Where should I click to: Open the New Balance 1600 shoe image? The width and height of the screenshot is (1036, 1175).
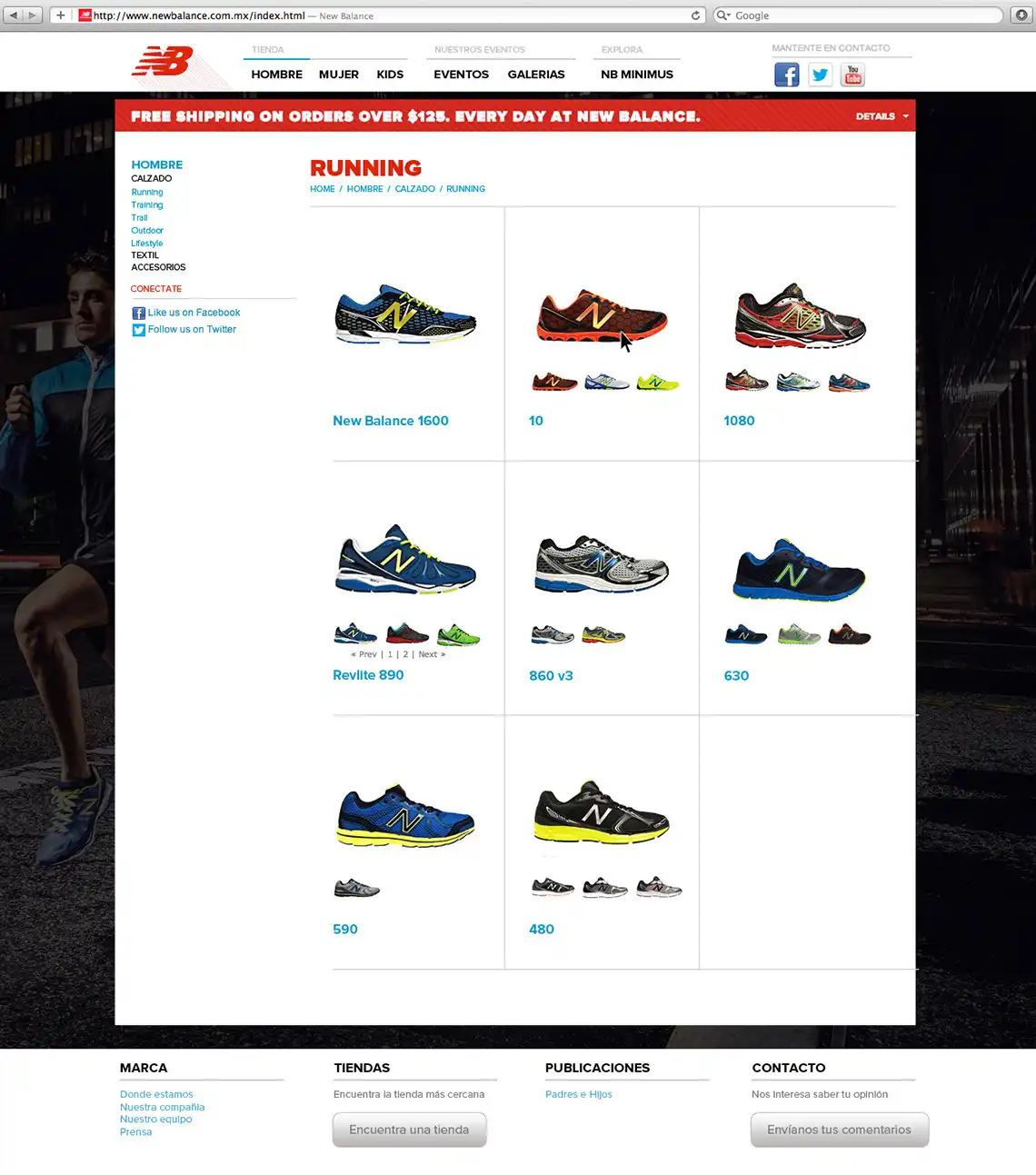click(x=406, y=314)
